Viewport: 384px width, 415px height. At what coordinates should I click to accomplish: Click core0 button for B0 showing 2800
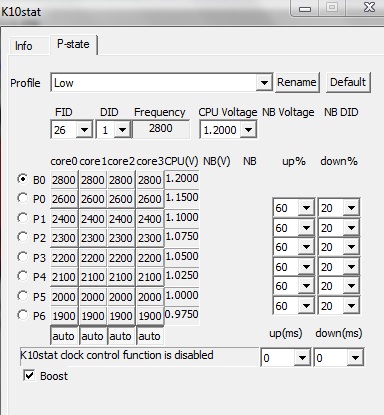click(64, 180)
